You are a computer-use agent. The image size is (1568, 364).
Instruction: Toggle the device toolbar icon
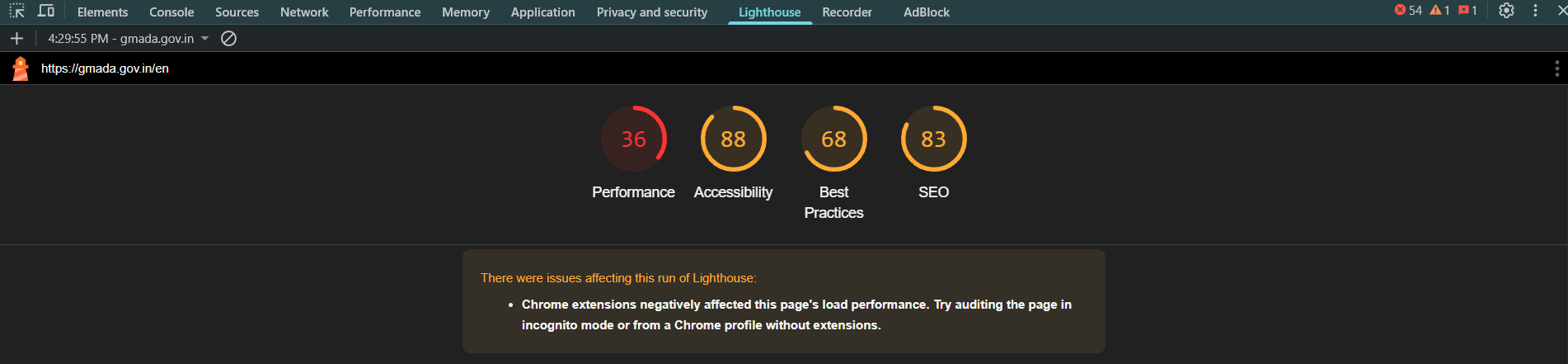tap(46, 12)
